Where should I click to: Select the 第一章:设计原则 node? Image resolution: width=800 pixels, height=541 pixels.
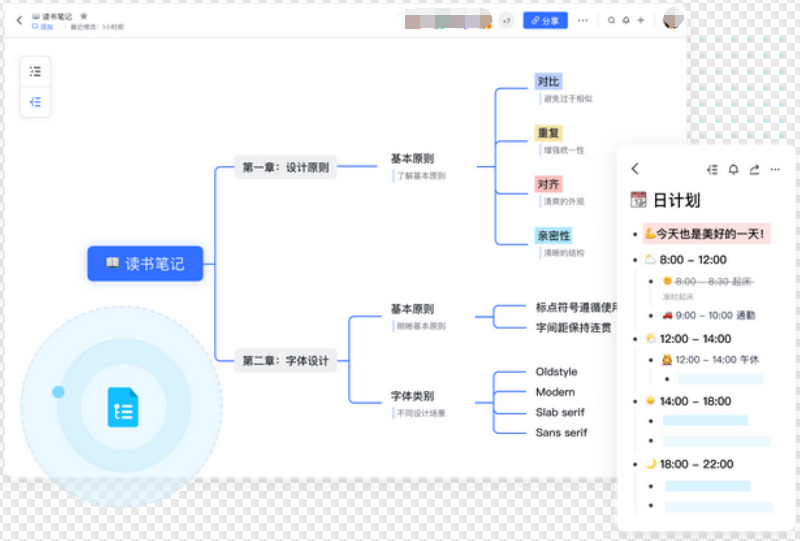pos(286,167)
